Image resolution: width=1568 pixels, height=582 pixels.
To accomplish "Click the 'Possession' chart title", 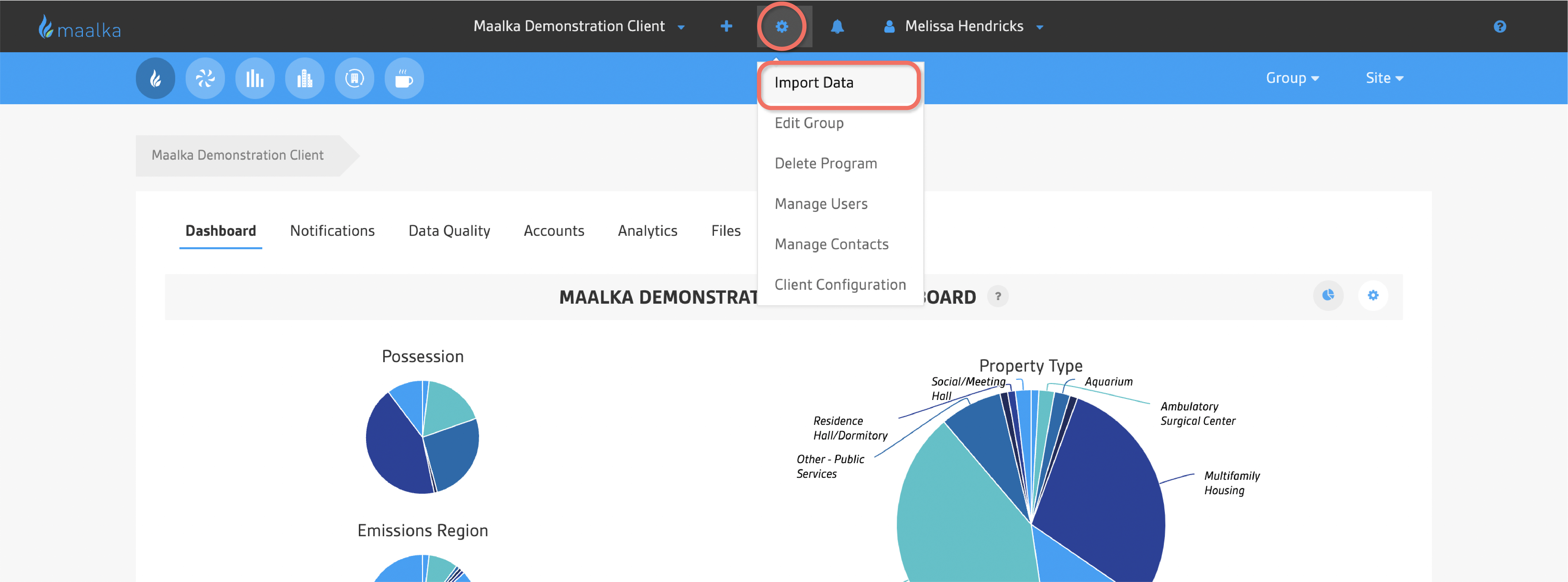I will point(423,356).
